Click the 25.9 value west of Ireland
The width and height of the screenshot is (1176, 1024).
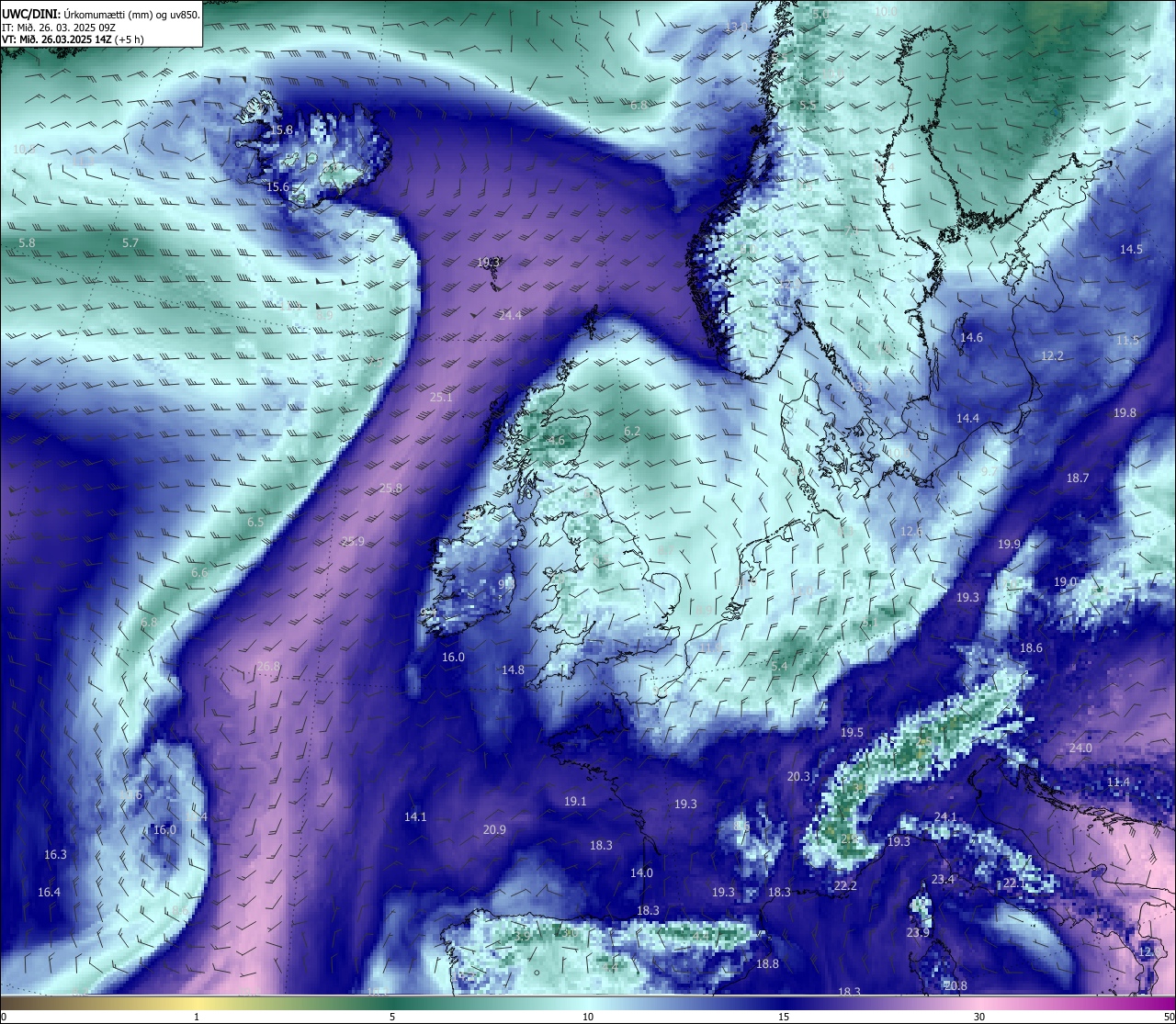(353, 542)
